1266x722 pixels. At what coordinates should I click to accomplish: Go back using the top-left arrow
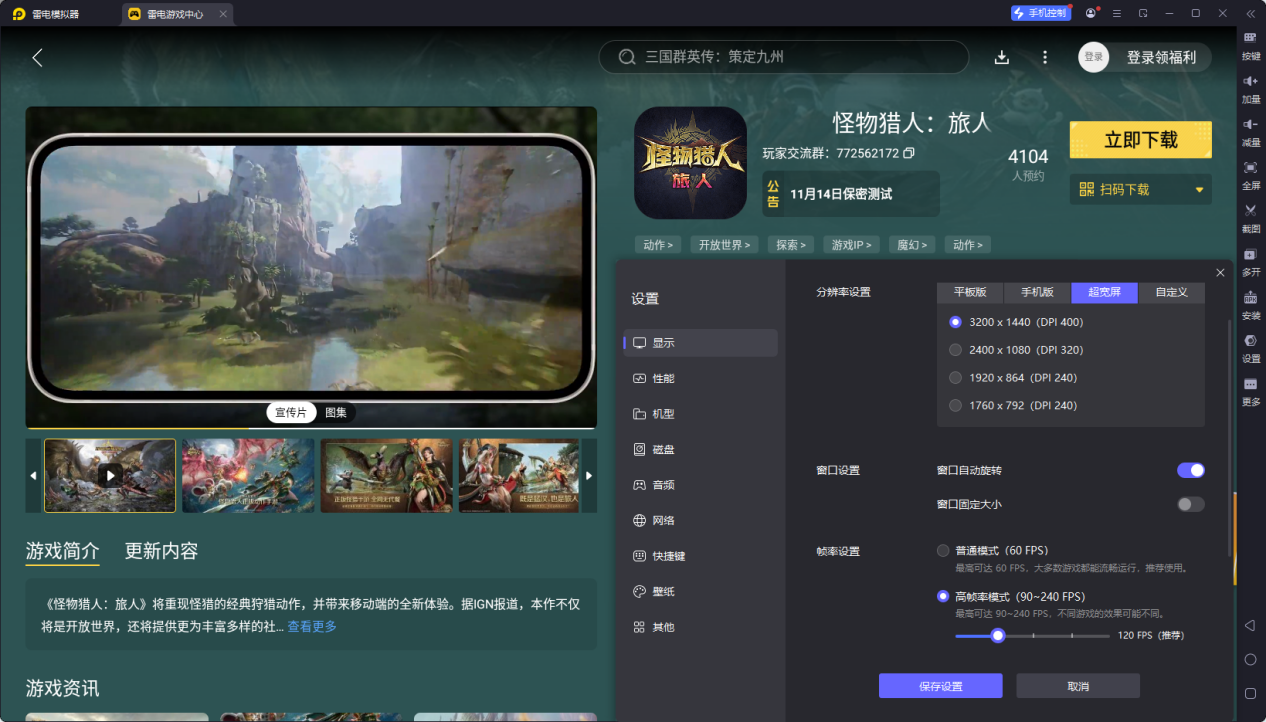tap(38, 58)
